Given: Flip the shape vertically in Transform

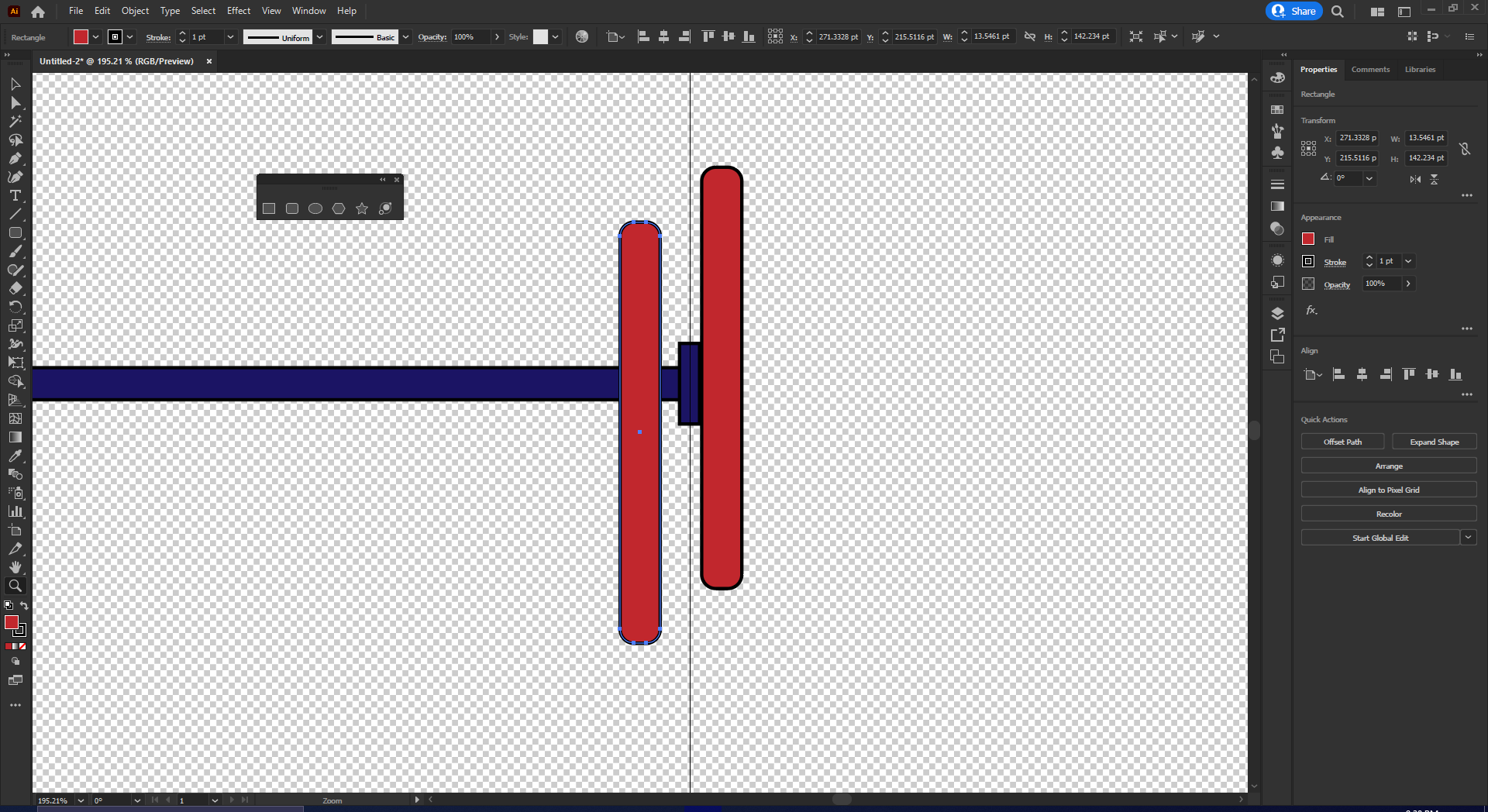Looking at the screenshot, I should [x=1435, y=179].
